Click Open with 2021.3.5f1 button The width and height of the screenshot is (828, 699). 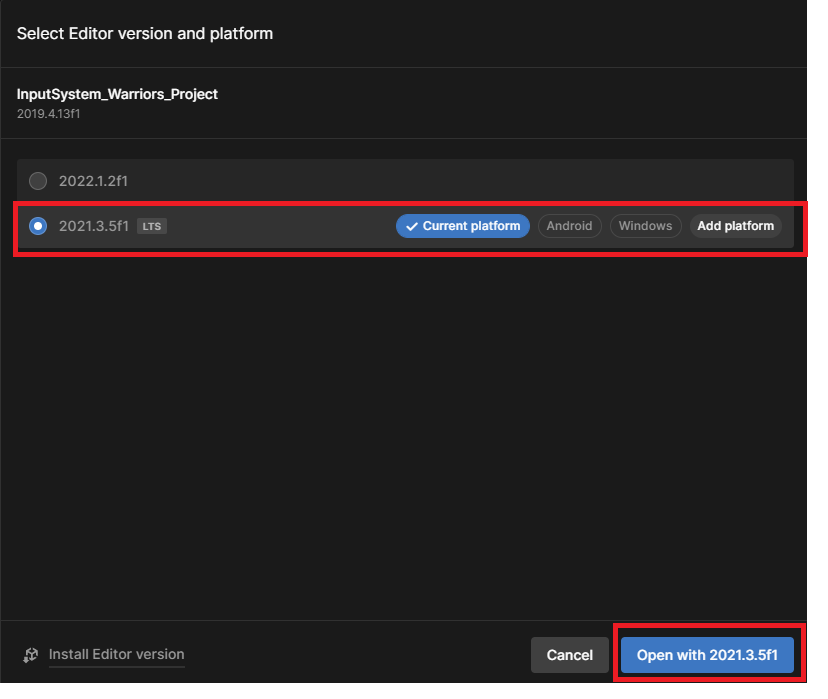pyautogui.click(x=707, y=655)
